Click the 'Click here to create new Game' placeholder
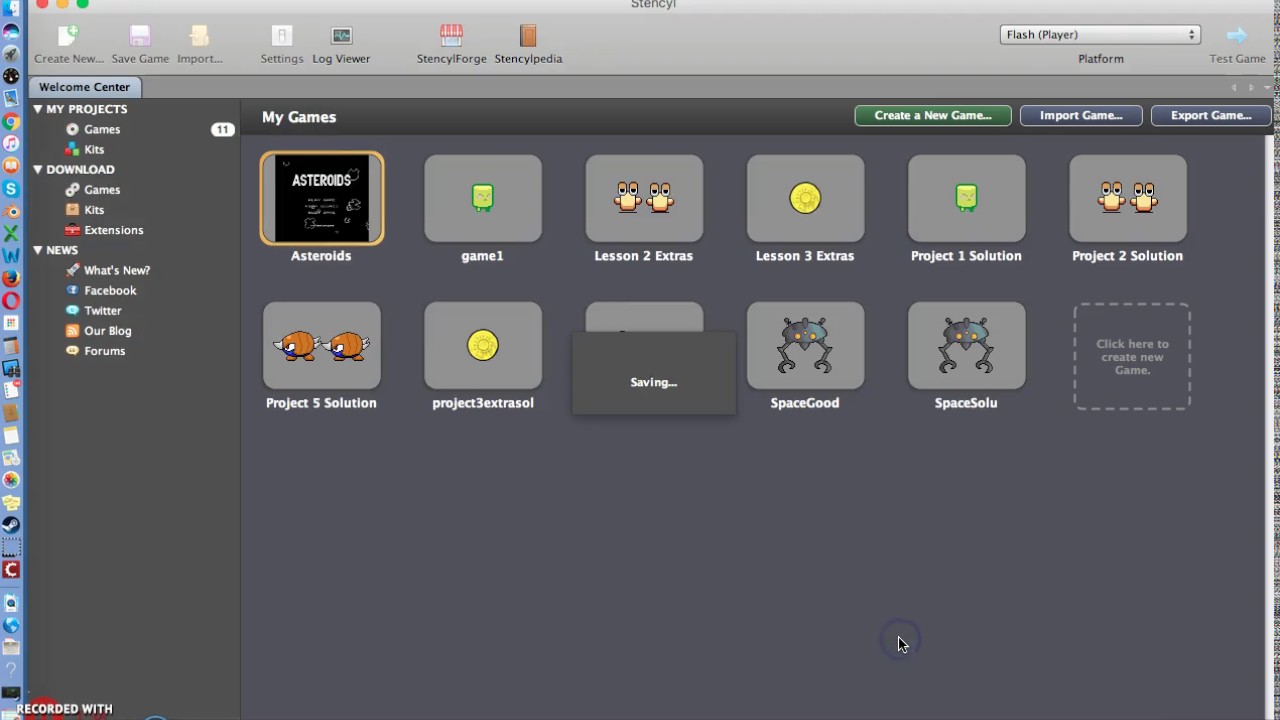Screen dimensions: 1280x720 pyautogui.click(x=1132, y=357)
